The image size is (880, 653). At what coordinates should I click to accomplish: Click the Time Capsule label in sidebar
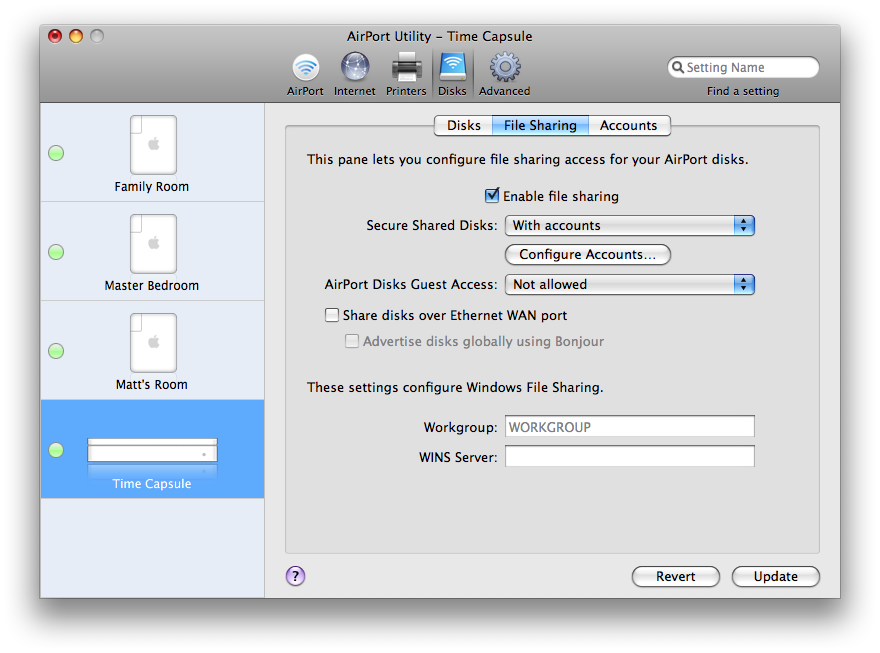coord(152,484)
